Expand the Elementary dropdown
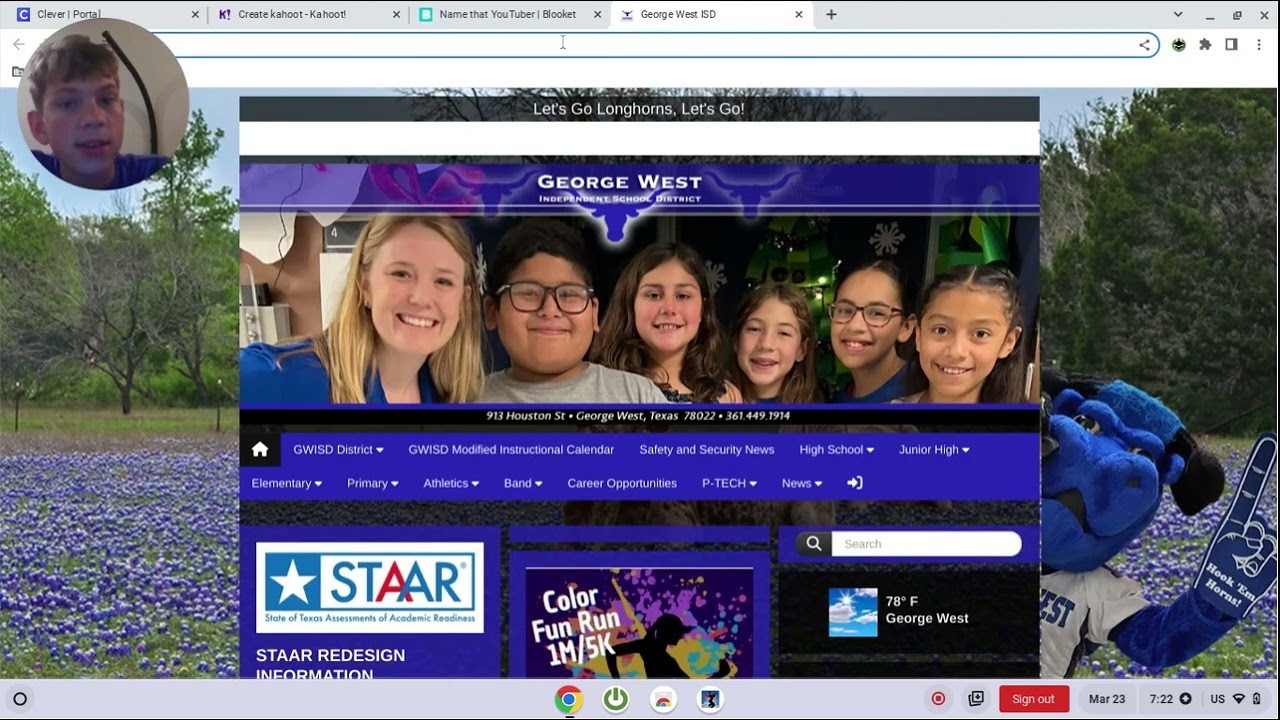The width and height of the screenshot is (1280, 720). click(287, 483)
